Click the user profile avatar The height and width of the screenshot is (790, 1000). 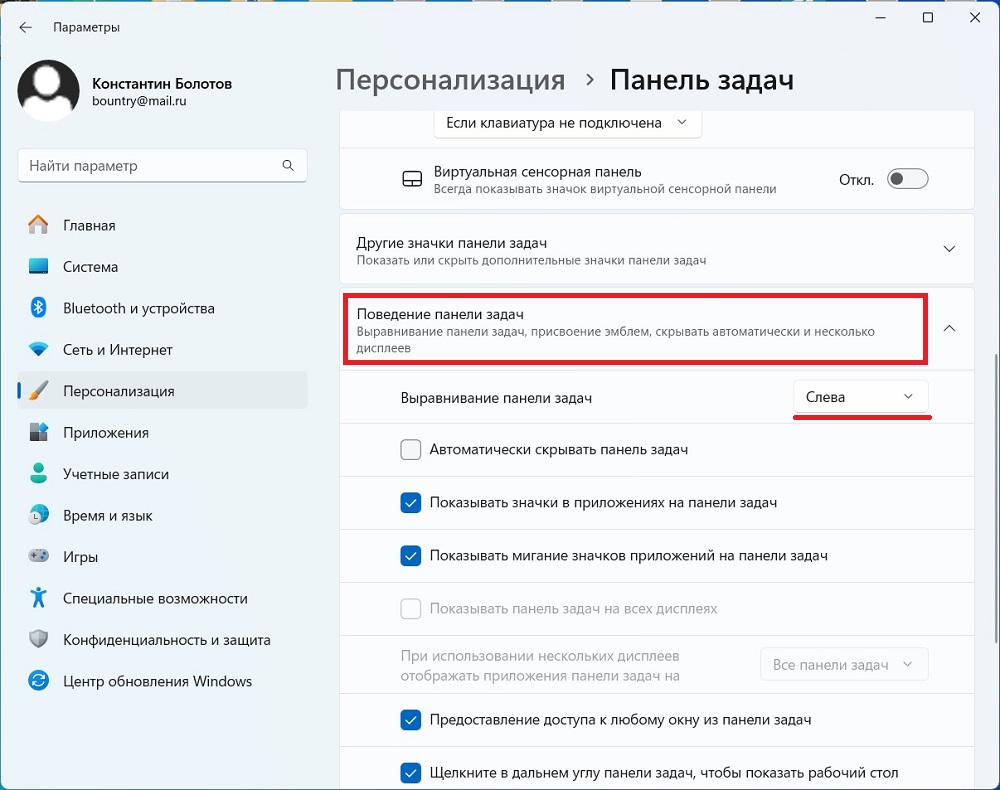[48, 91]
